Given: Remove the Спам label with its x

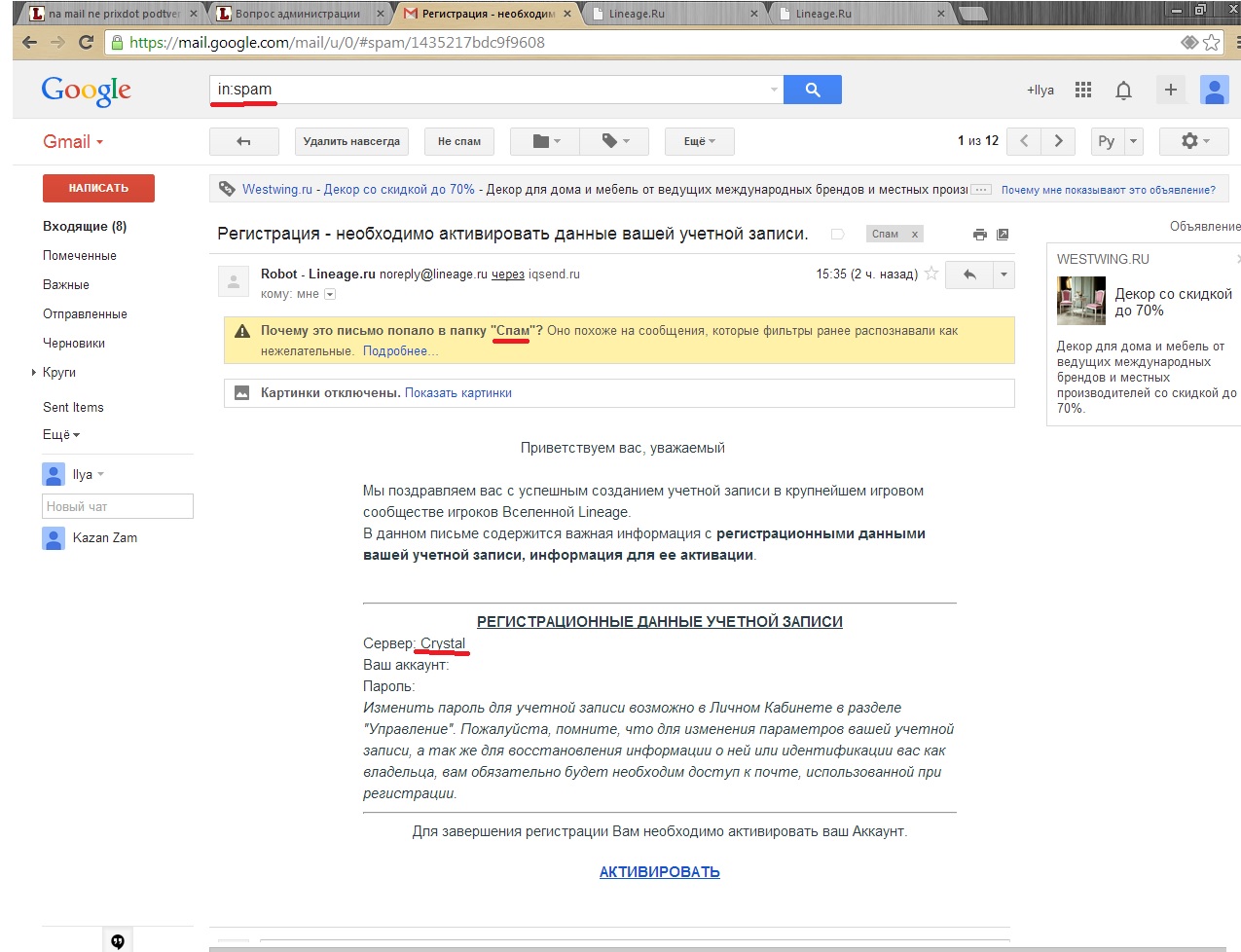Looking at the screenshot, I should 915,234.
